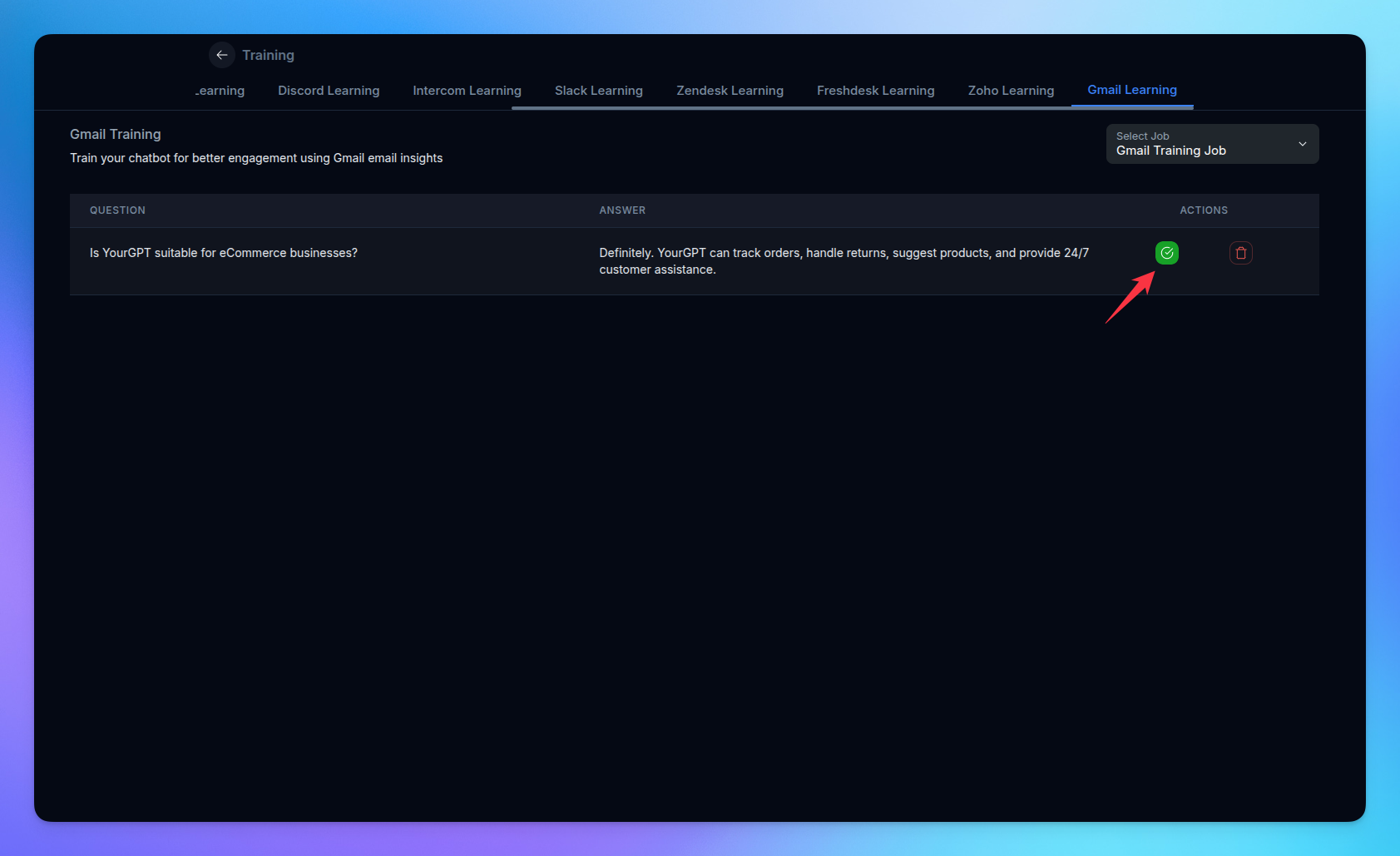Select the Slack Learning tab
Screen dimensions: 1400x856
click(598, 91)
